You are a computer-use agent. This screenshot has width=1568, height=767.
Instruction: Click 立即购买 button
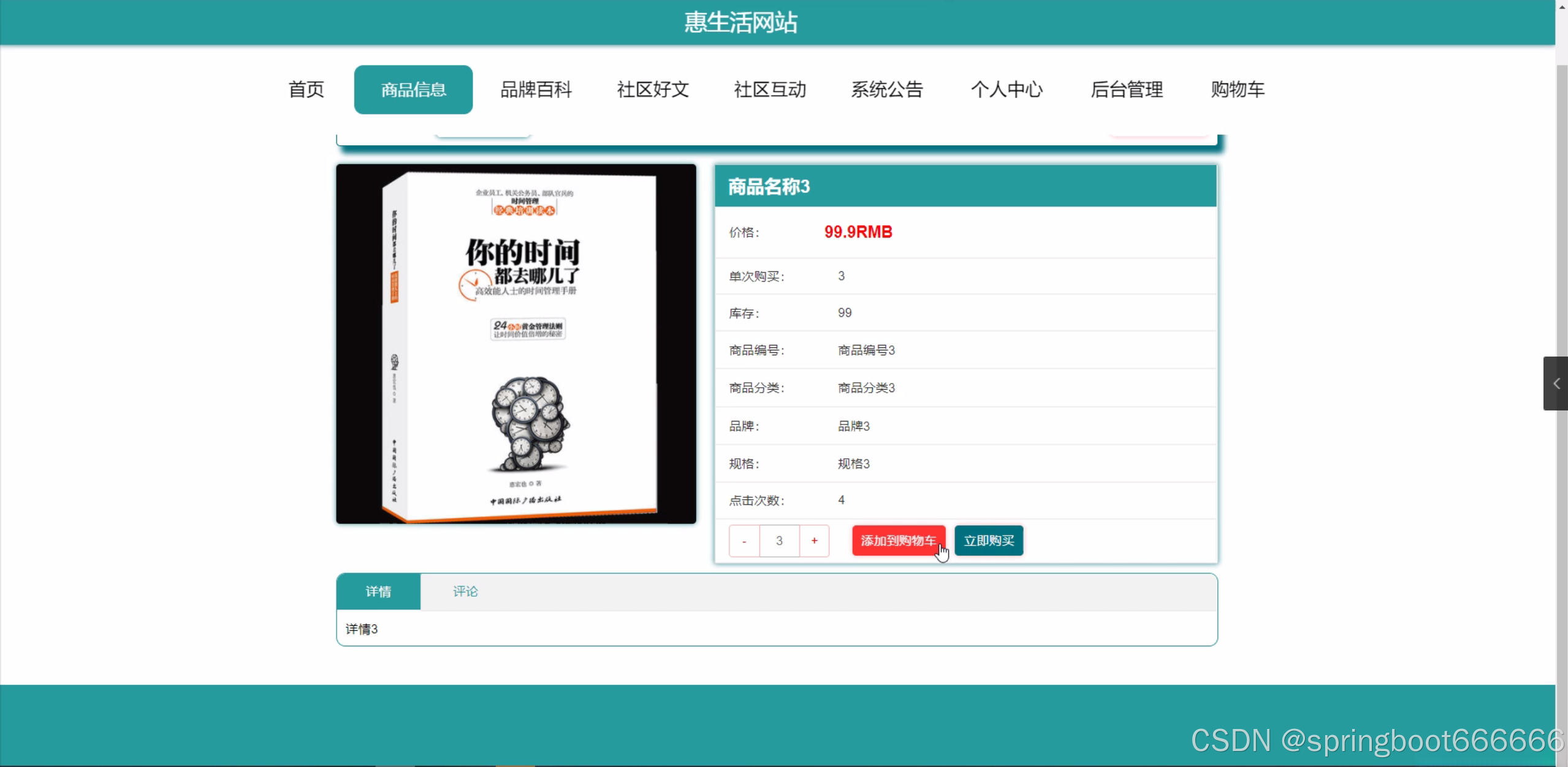point(988,541)
